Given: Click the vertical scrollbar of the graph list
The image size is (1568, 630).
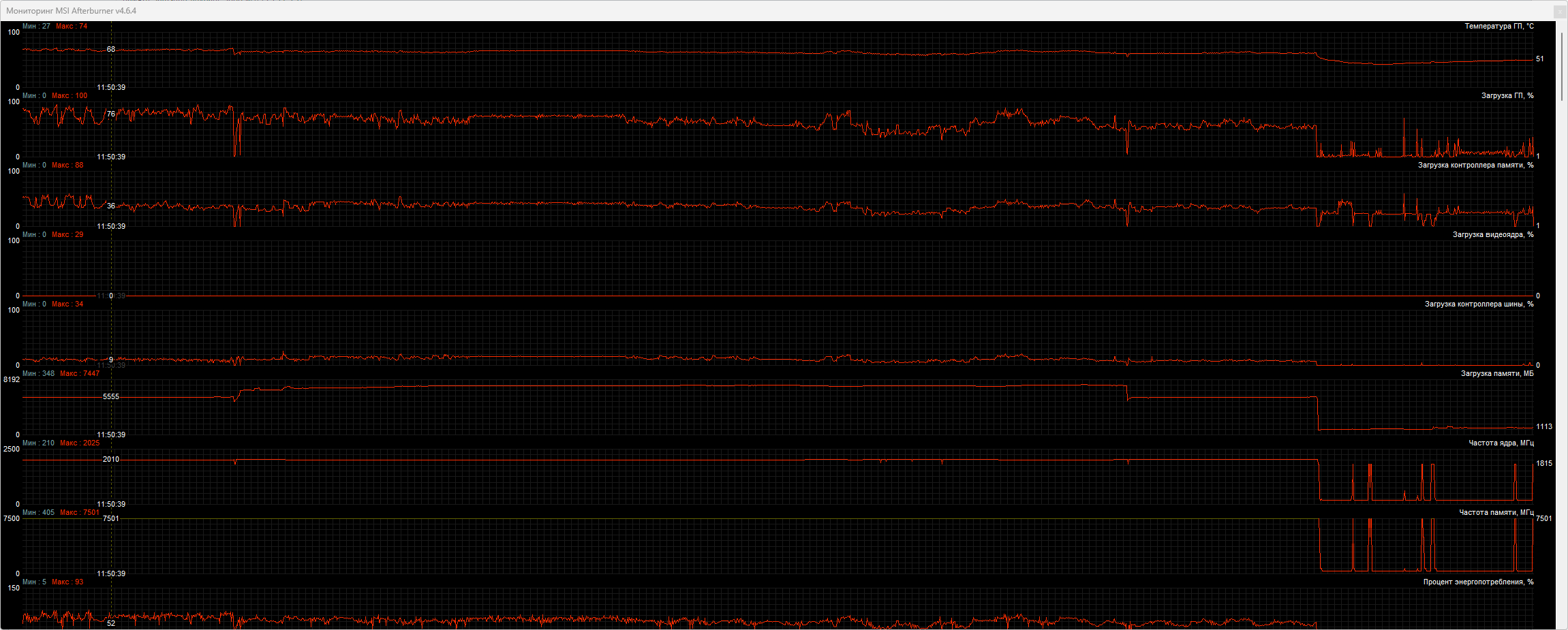Looking at the screenshot, I should (1562, 67).
